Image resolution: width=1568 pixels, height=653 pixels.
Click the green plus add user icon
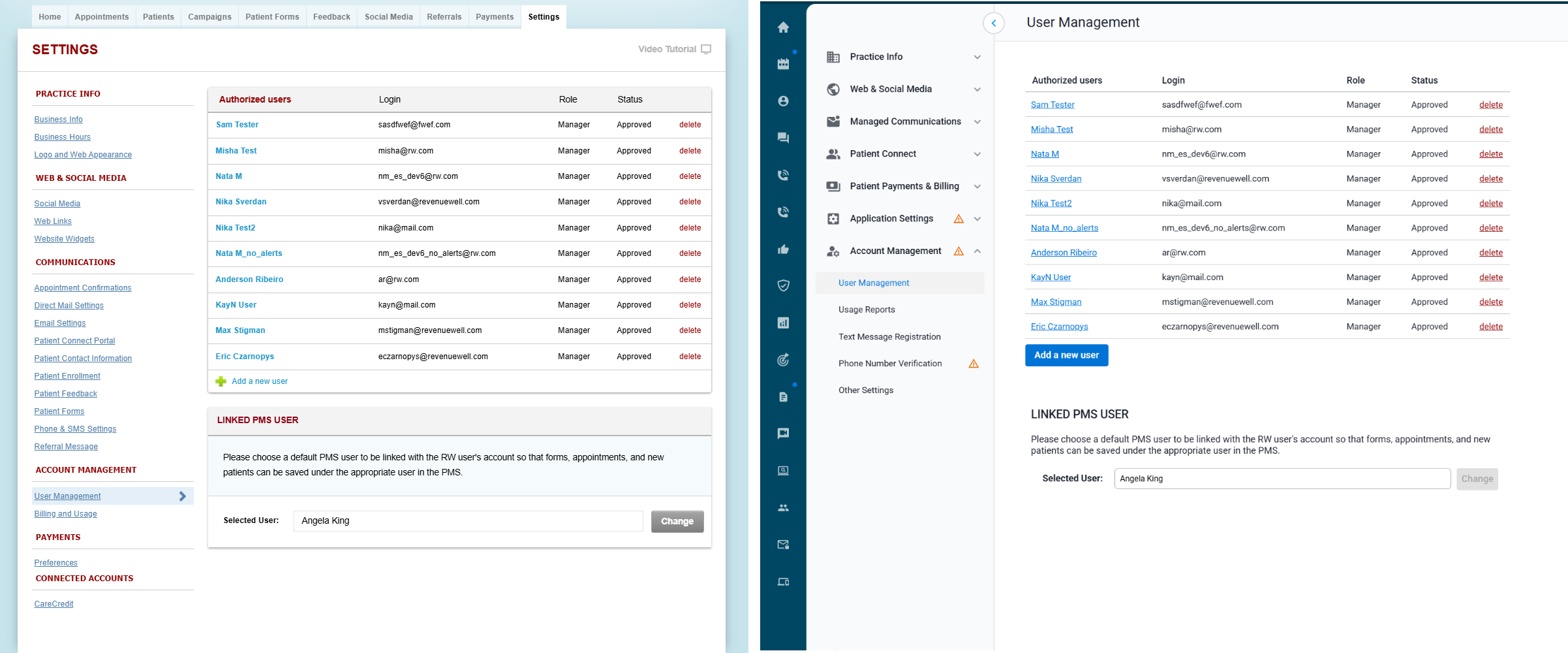point(221,381)
